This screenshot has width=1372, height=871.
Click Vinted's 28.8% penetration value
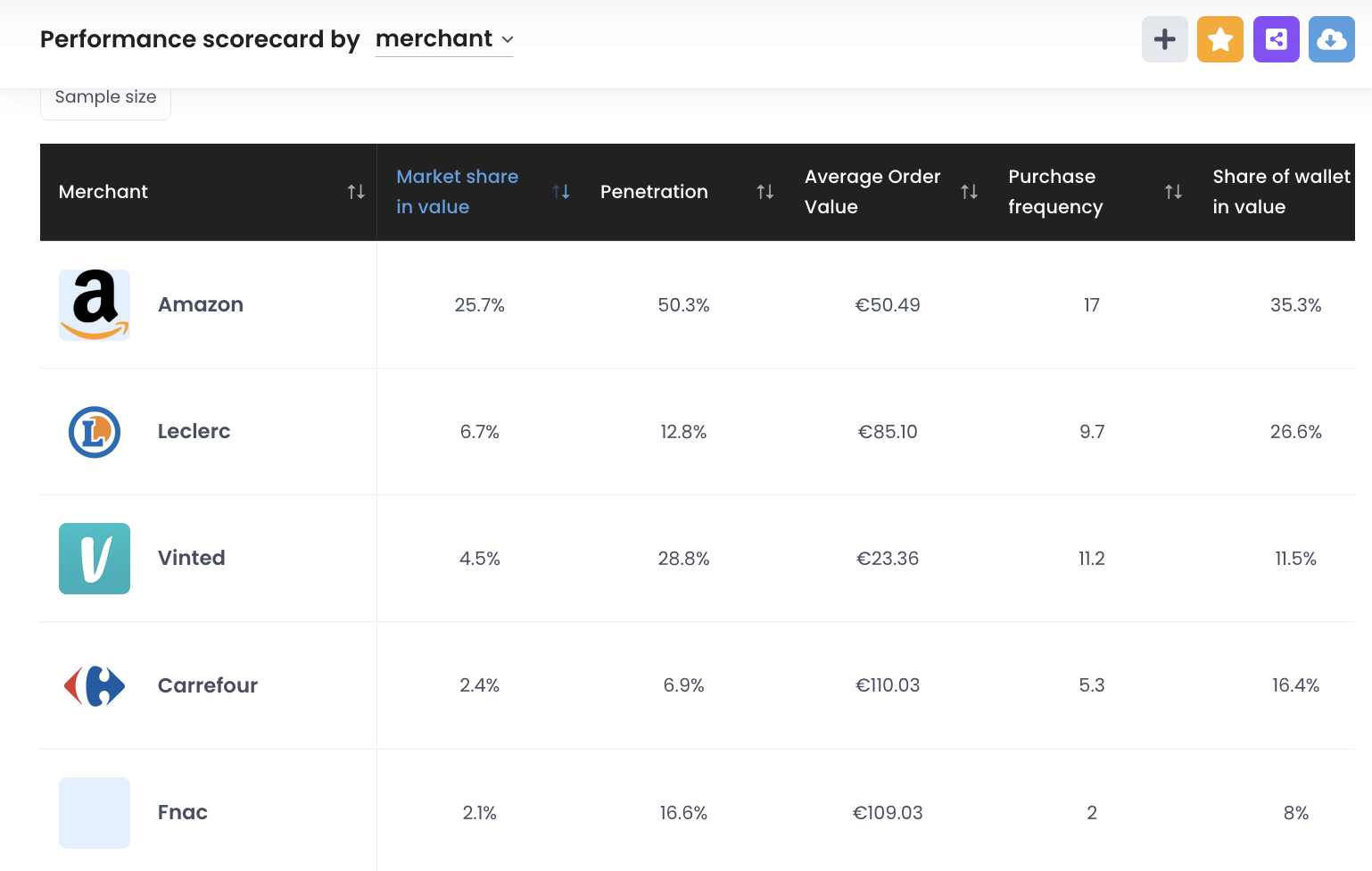[x=684, y=559]
